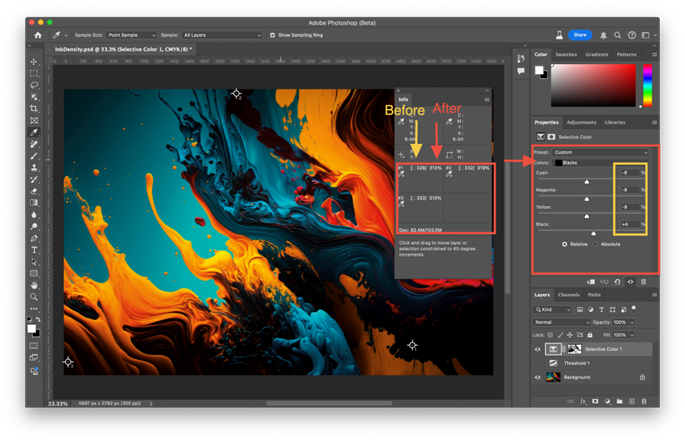This screenshot has height=441, width=685.
Task: Click the Cyan slider handle
Action: coord(587,182)
